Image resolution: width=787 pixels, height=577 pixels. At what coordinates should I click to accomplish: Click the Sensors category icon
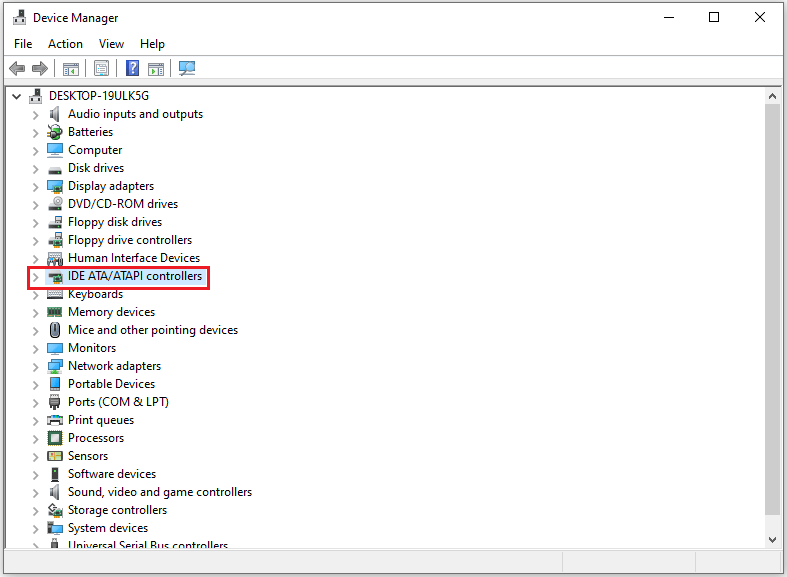[x=55, y=456]
